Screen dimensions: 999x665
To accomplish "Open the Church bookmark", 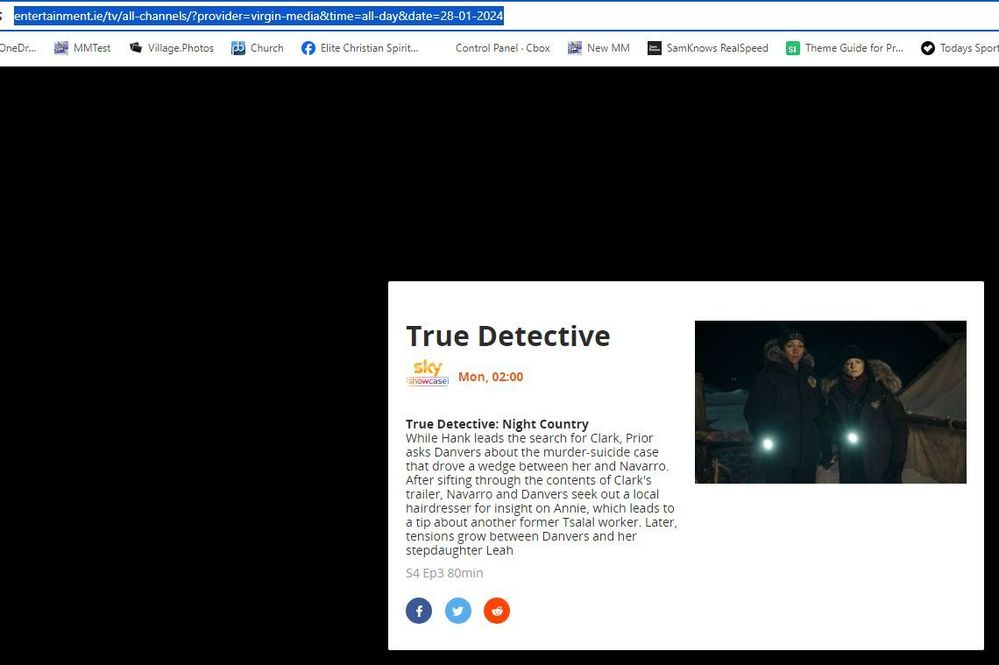I will 257,48.
